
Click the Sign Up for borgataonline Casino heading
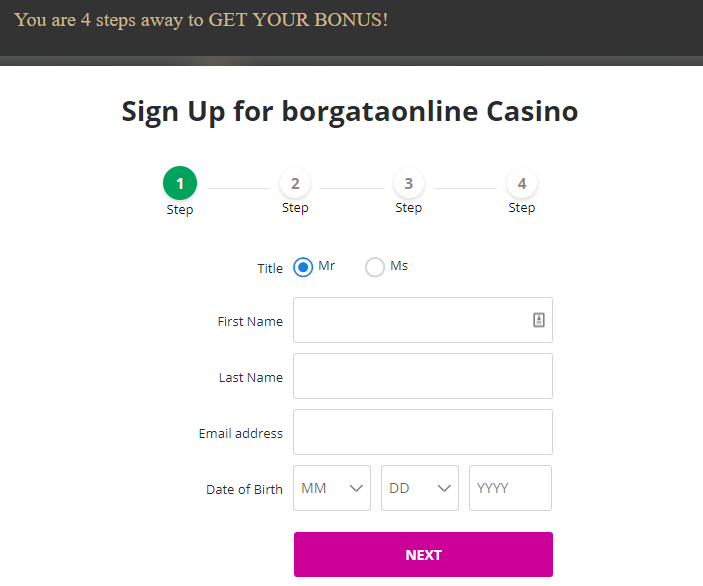[350, 111]
